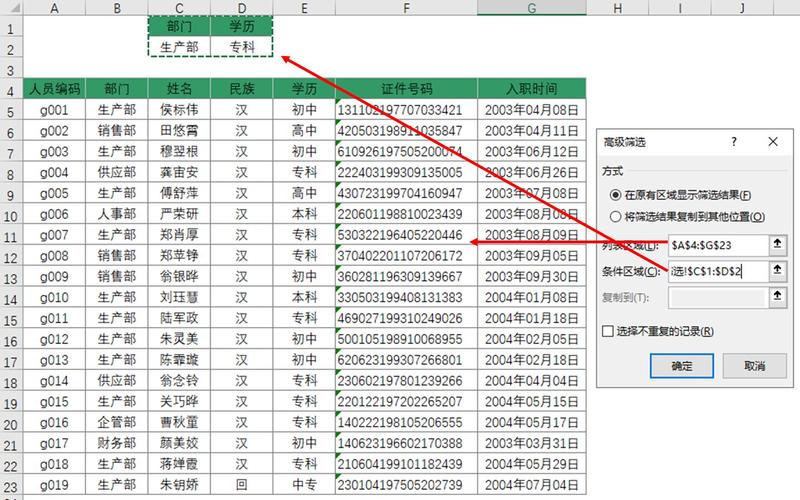
Task: Select column E header
Action: pyautogui.click(x=304, y=8)
